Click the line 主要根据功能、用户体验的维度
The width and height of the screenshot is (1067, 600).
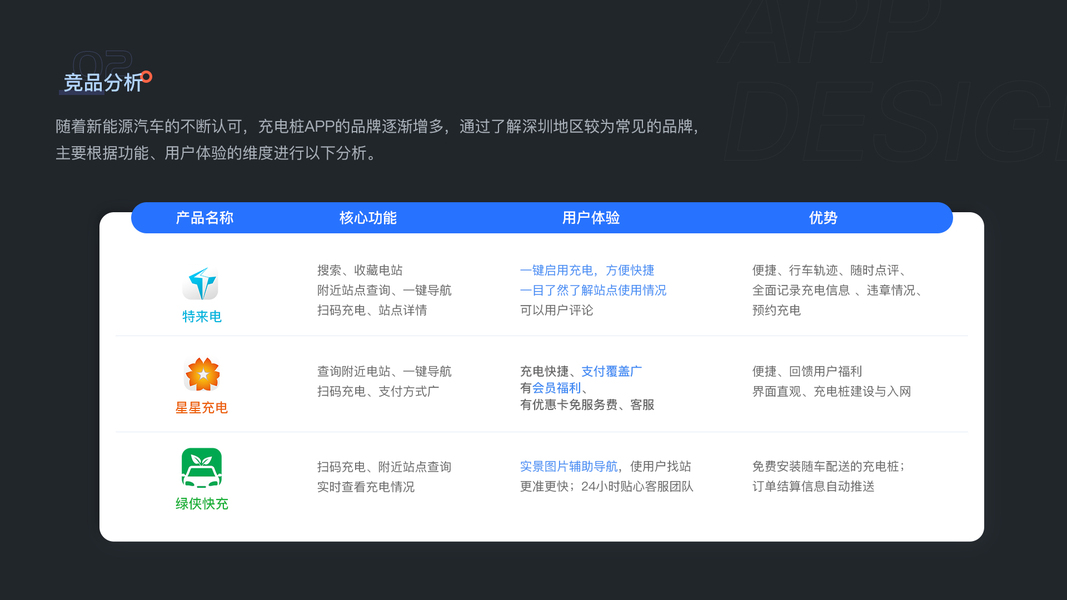point(216,153)
